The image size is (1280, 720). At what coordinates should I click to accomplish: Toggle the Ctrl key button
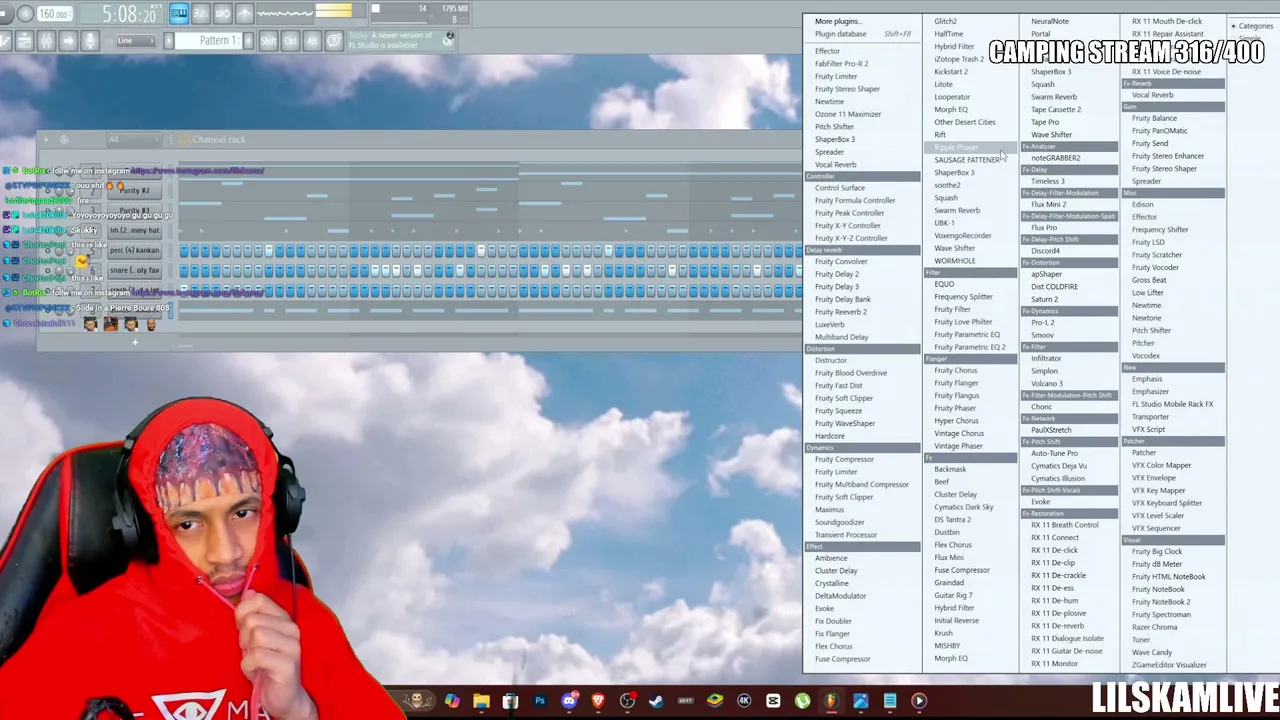[290, 41]
